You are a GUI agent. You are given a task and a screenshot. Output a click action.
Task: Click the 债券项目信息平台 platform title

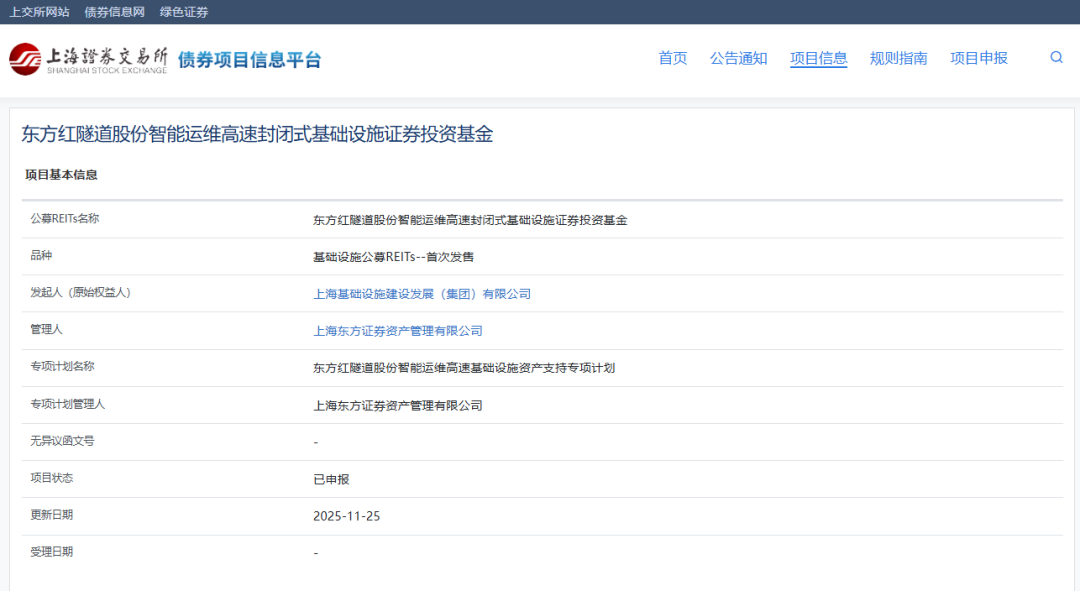(x=248, y=59)
